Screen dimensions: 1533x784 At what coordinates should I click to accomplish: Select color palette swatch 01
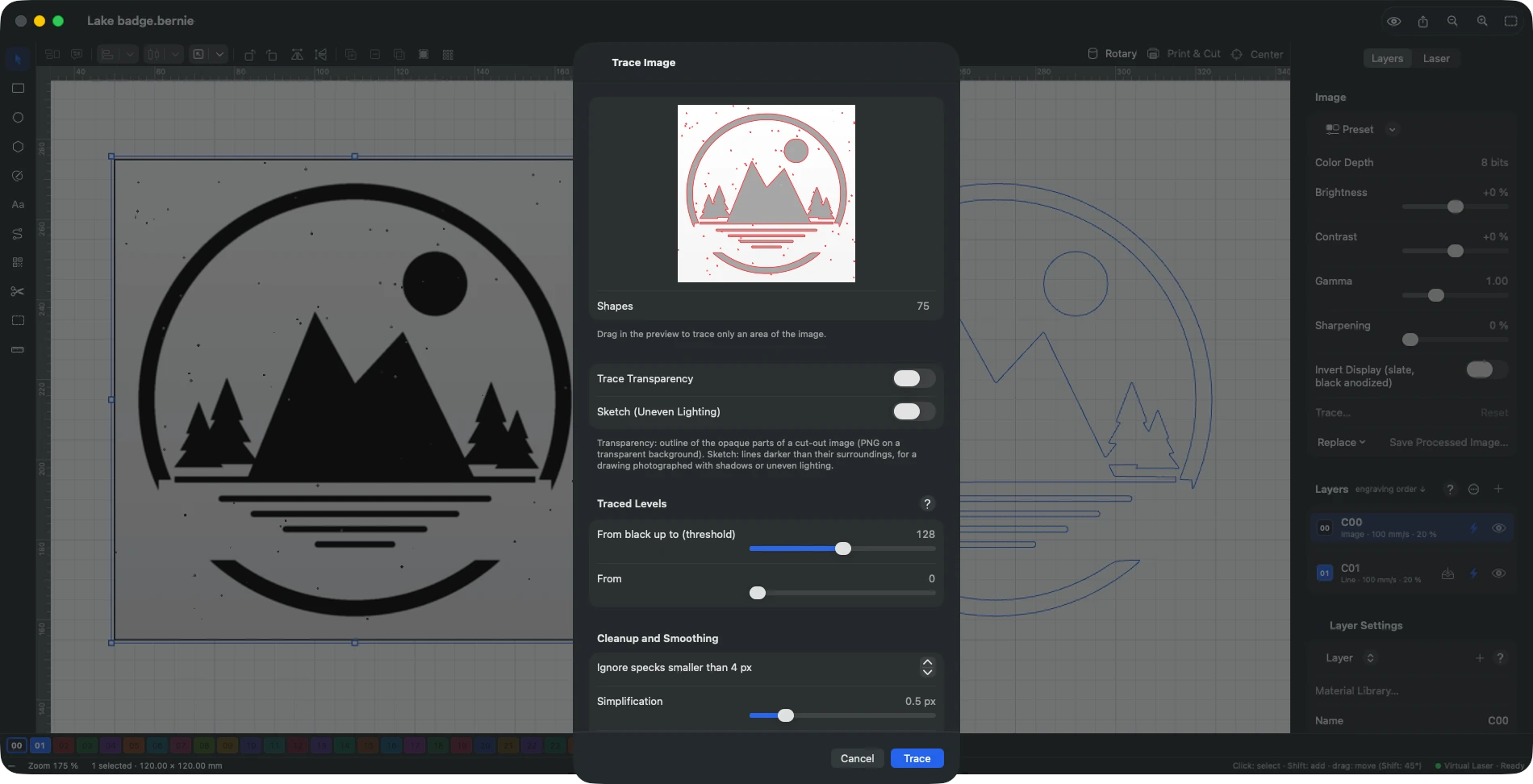[x=40, y=745]
